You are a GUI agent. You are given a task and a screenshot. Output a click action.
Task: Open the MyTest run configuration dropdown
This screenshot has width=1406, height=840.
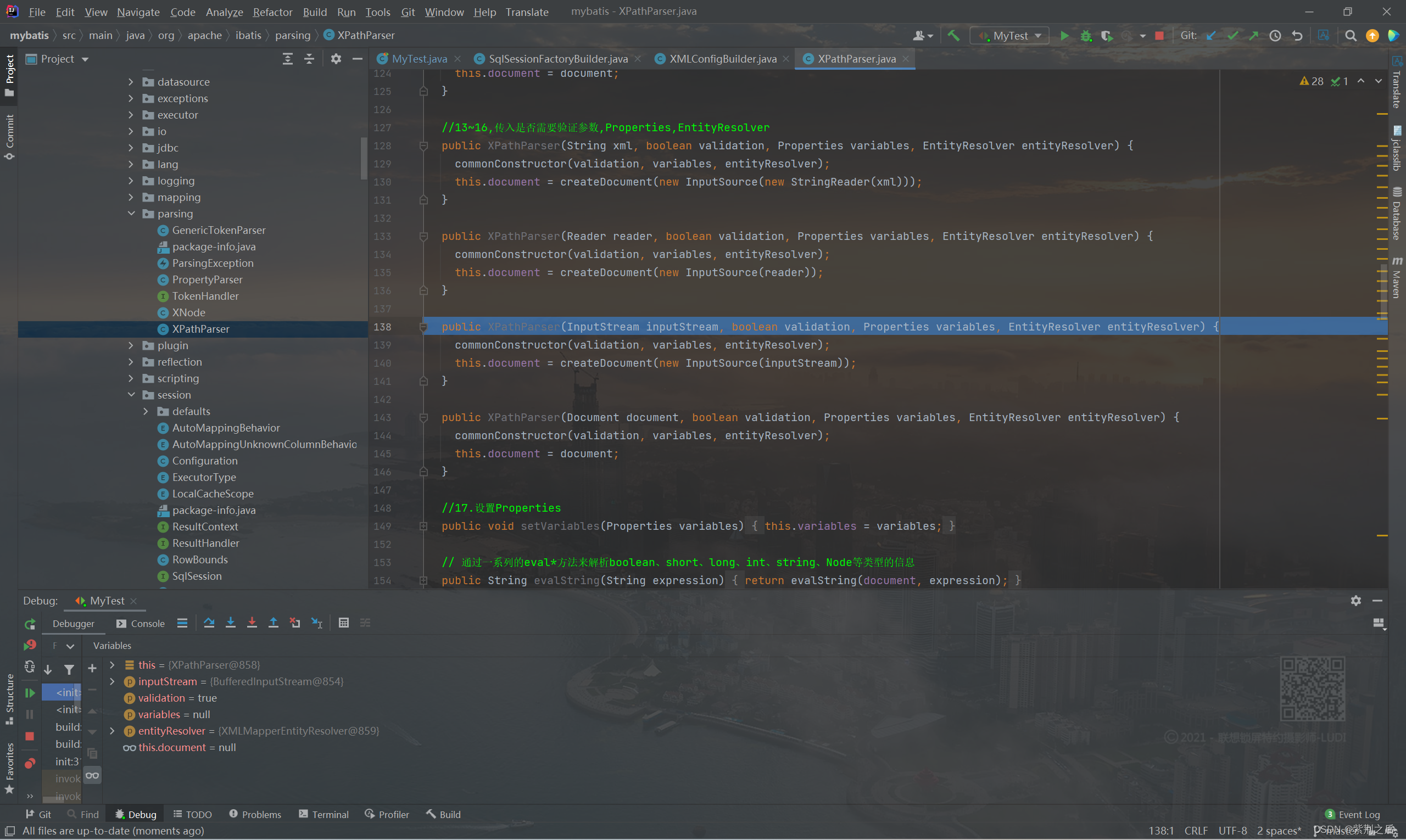1011,36
